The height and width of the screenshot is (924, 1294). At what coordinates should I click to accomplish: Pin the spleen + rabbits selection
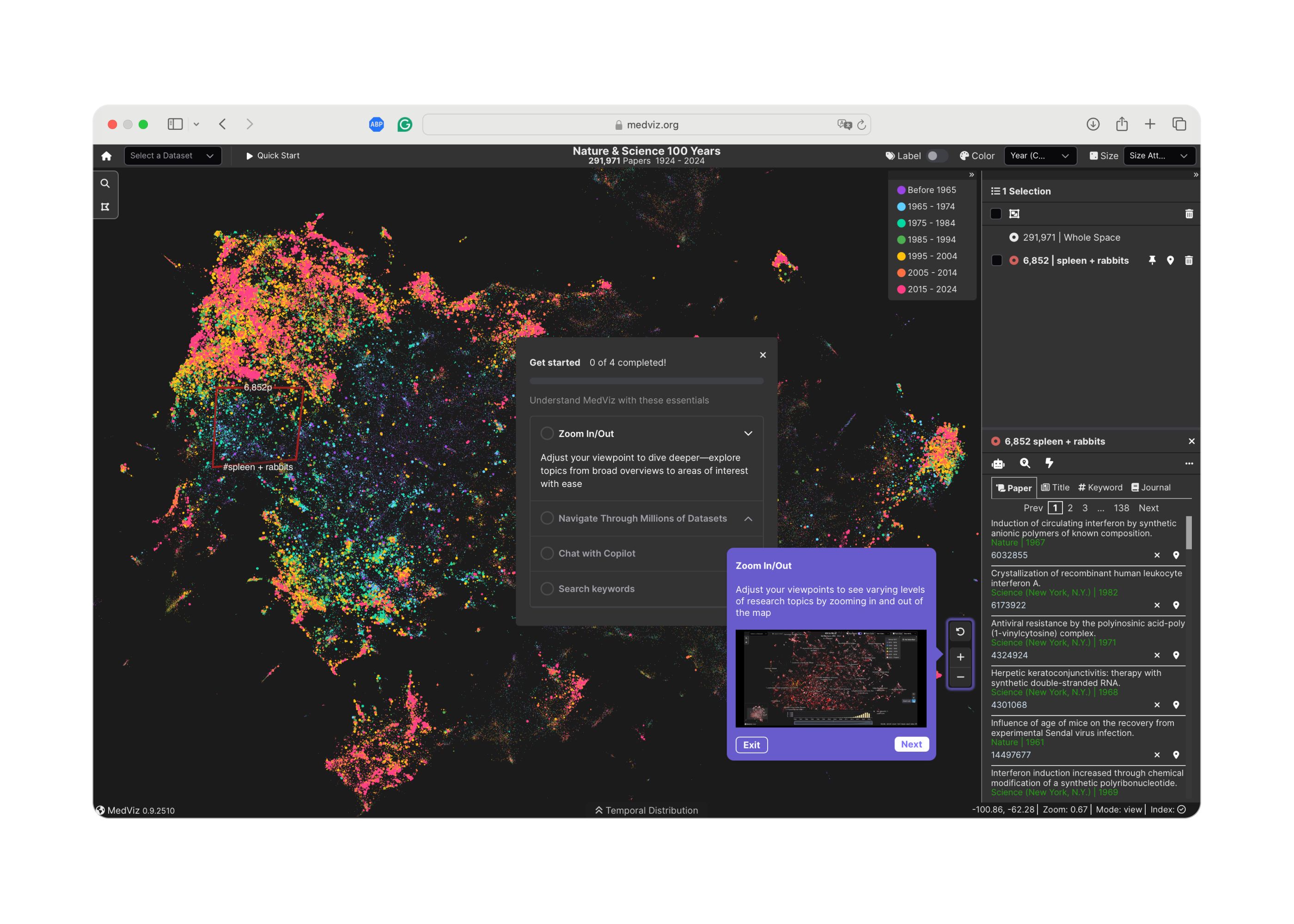(1152, 261)
